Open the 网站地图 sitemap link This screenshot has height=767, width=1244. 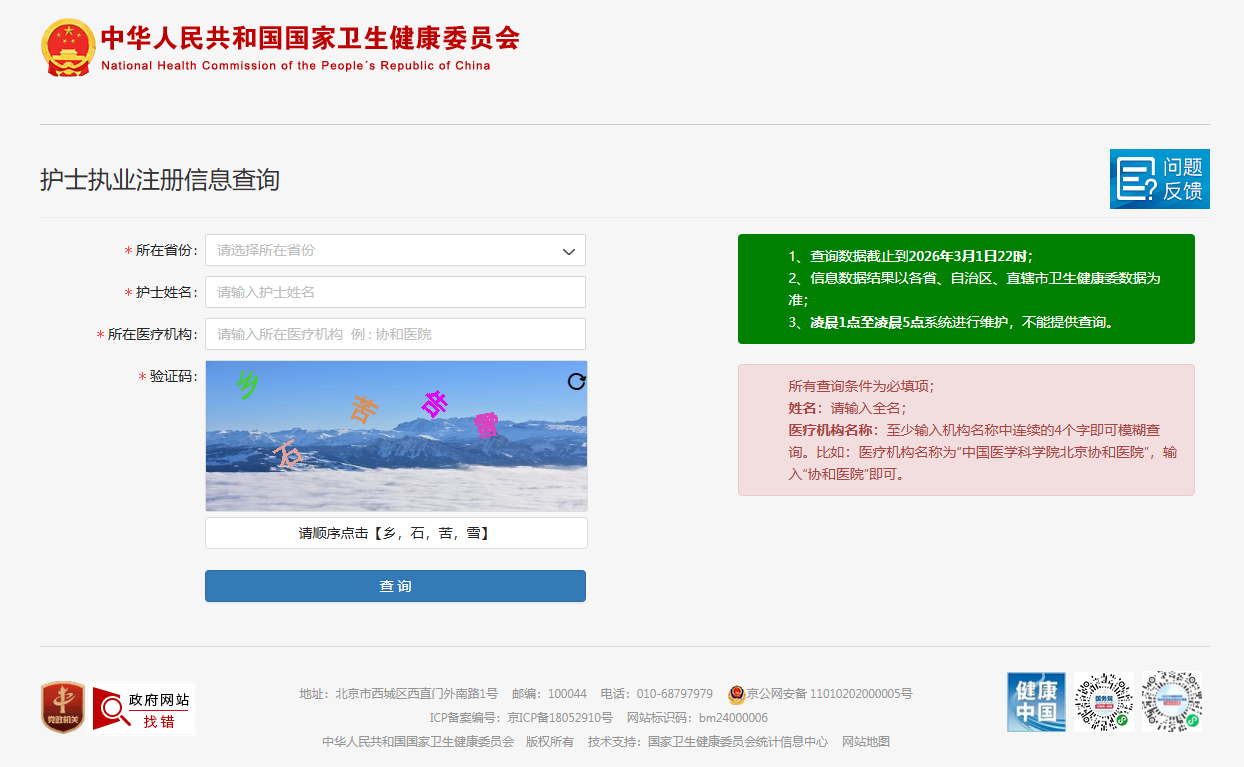coord(865,742)
